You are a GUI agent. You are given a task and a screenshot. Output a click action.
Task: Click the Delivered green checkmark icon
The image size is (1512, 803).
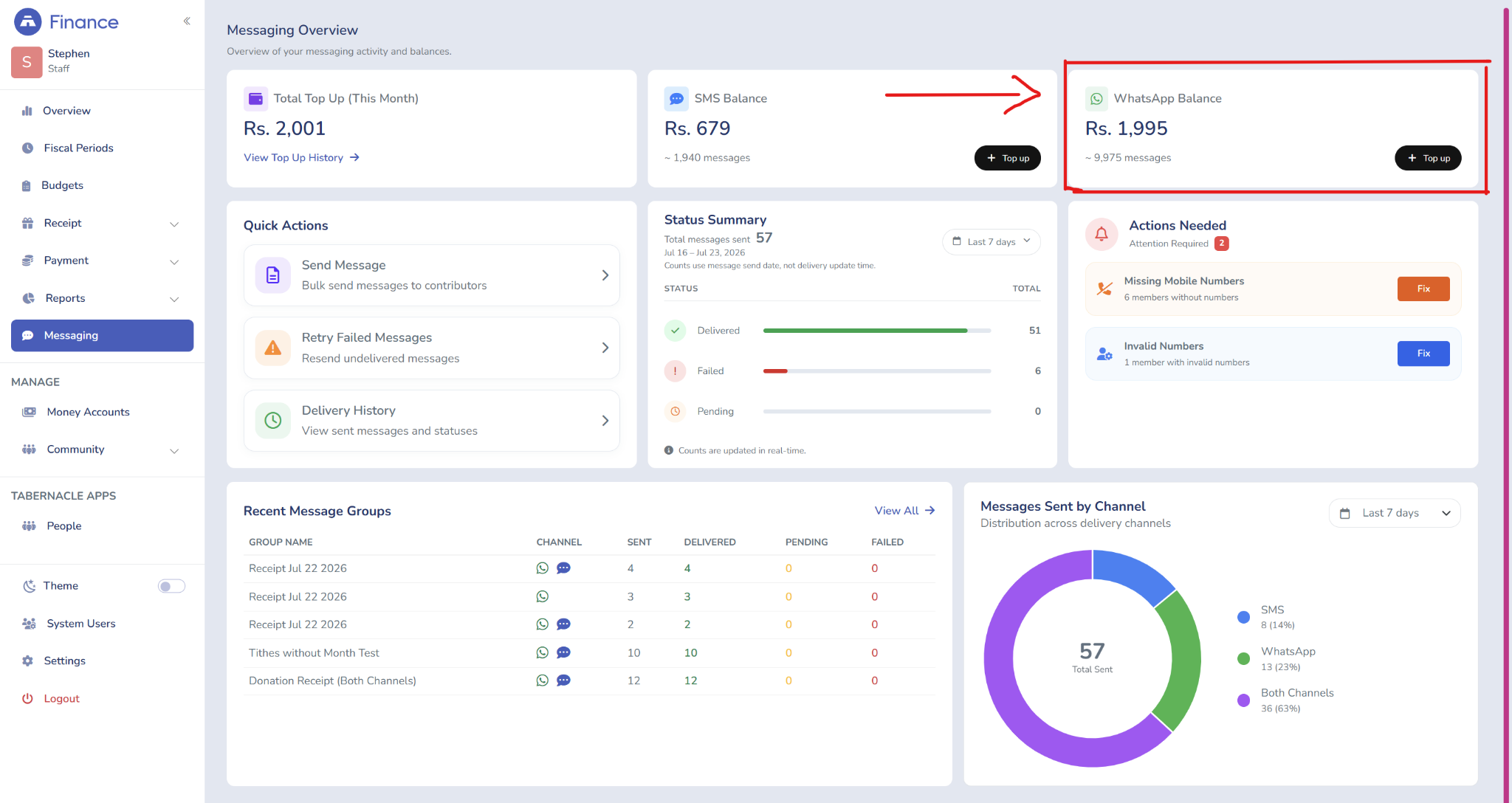click(x=675, y=331)
